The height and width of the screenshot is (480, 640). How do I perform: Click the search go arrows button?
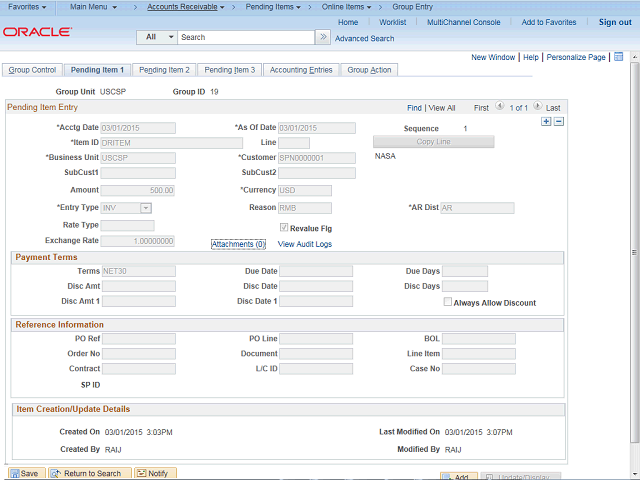point(322,37)
